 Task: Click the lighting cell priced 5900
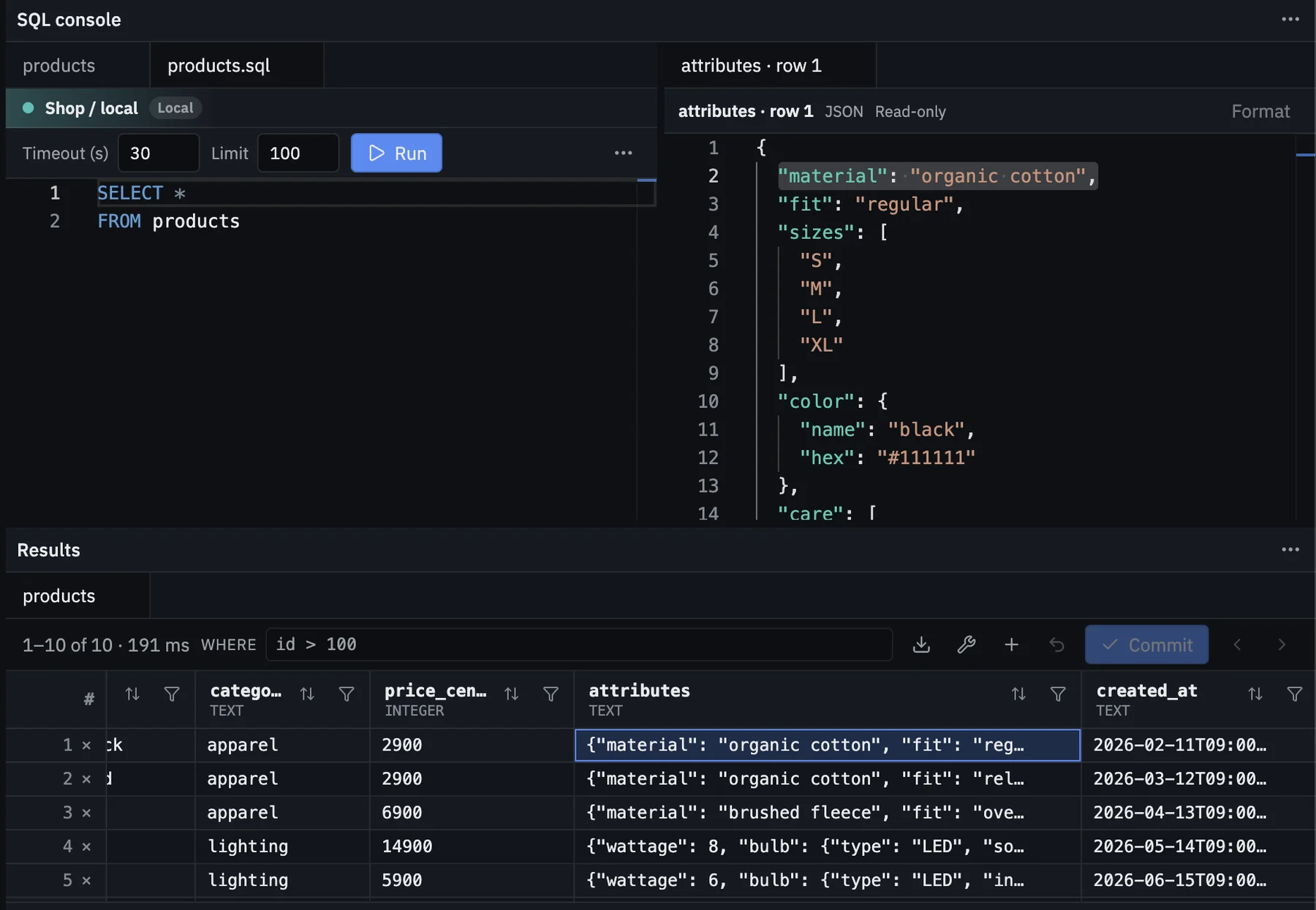(x=282, y=880)
